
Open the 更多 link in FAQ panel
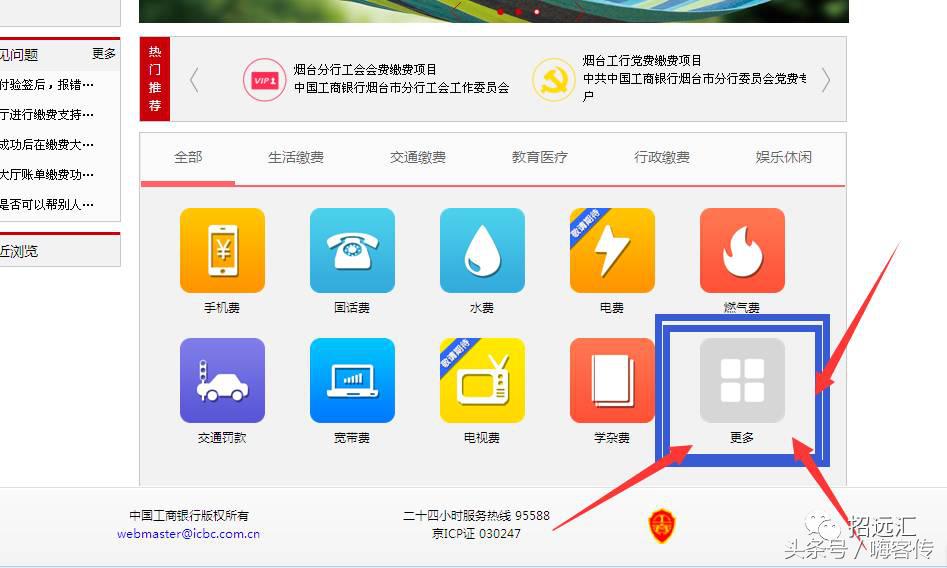pyautogui.click(x=103, y=54)
